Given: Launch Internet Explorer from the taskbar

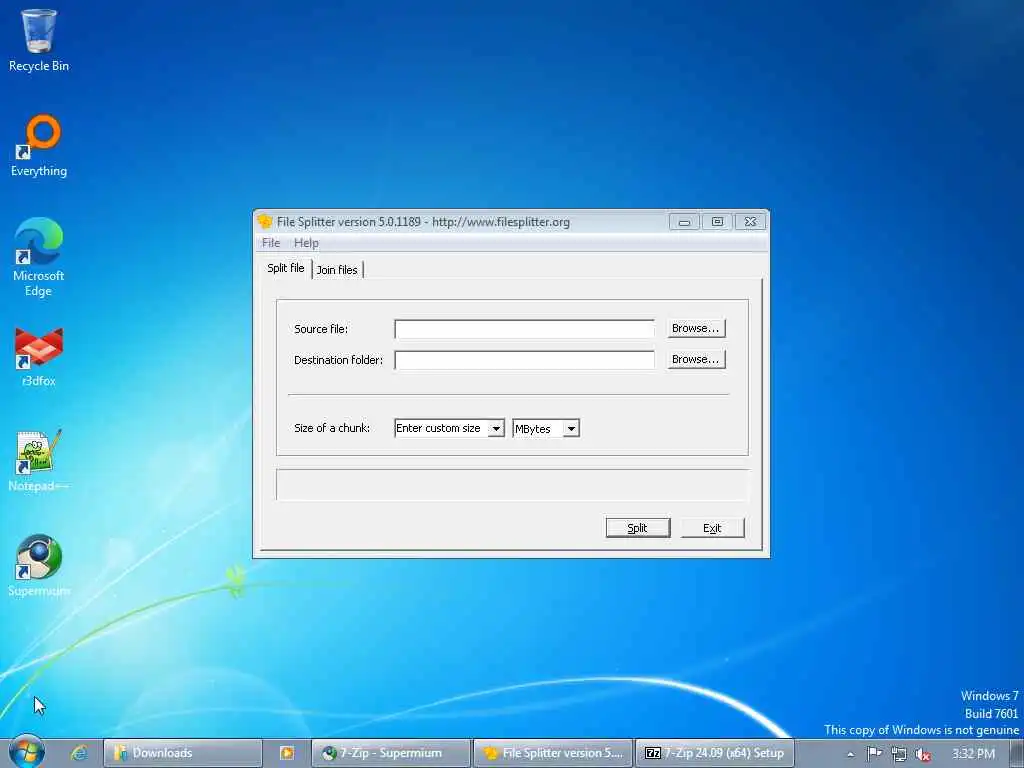Looking at the screenshot, I should point(80,753).
